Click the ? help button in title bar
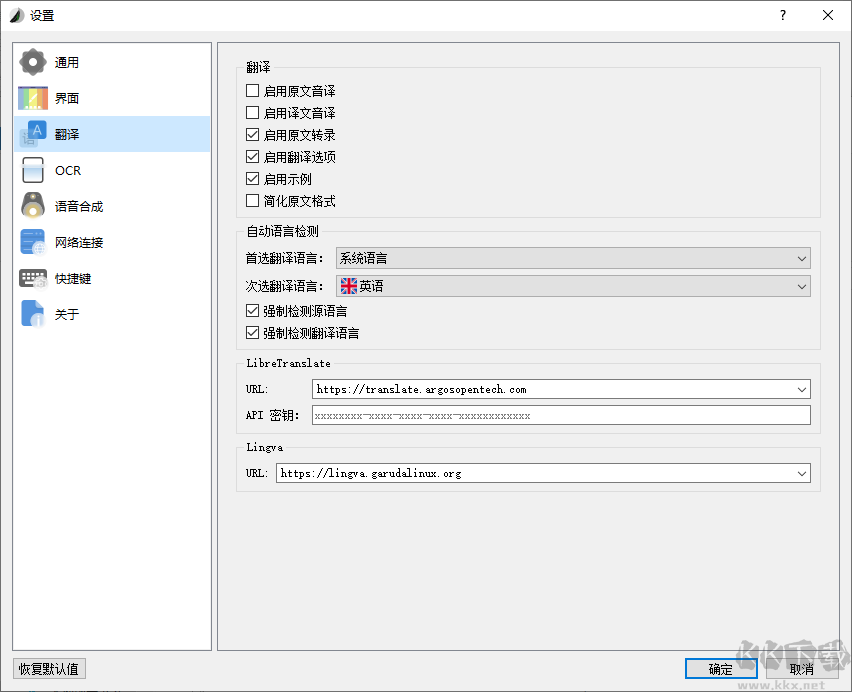This screenshot has width=852, height=692. point(783,15)
